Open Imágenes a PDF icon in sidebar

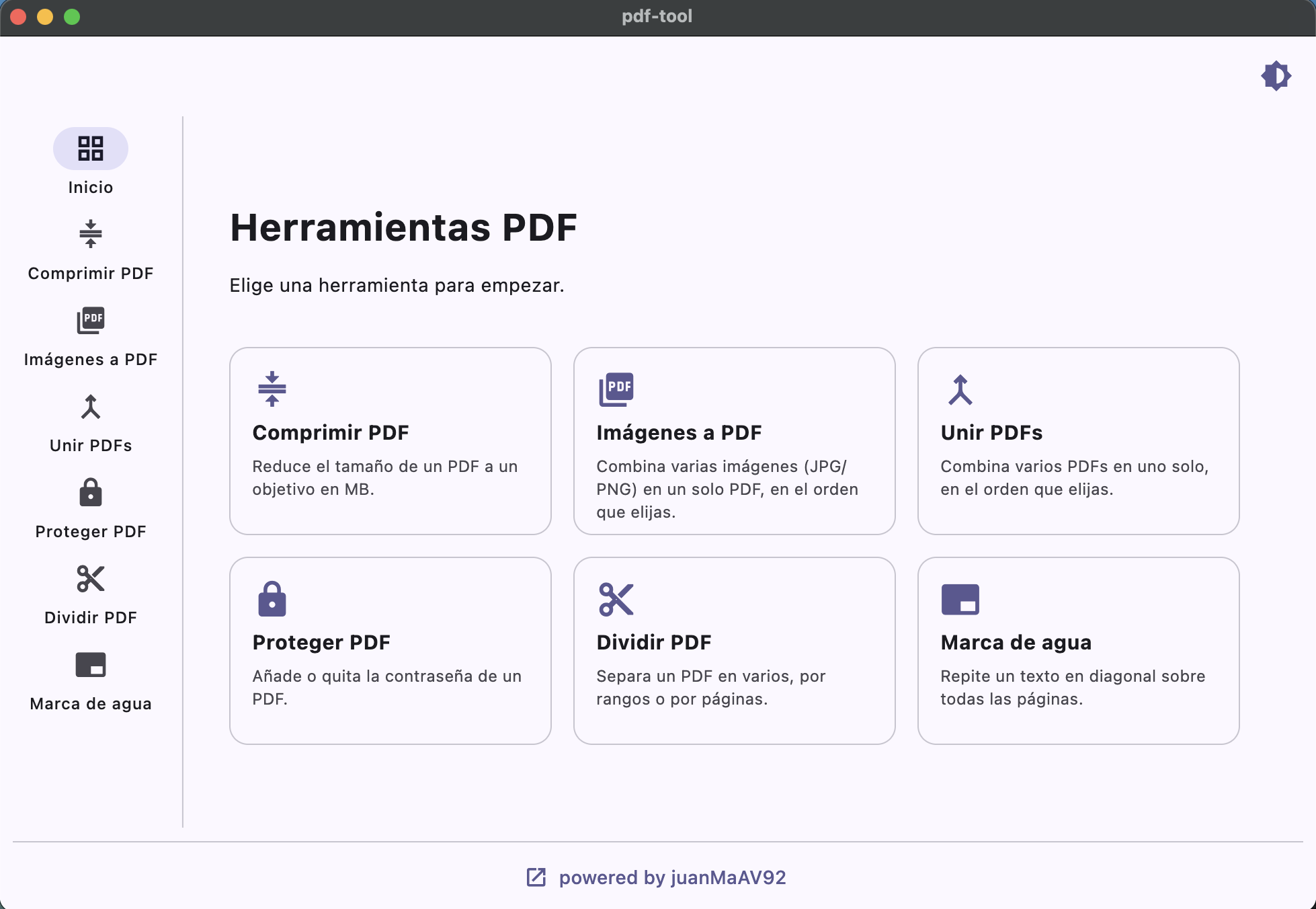(x=91, y=321)
